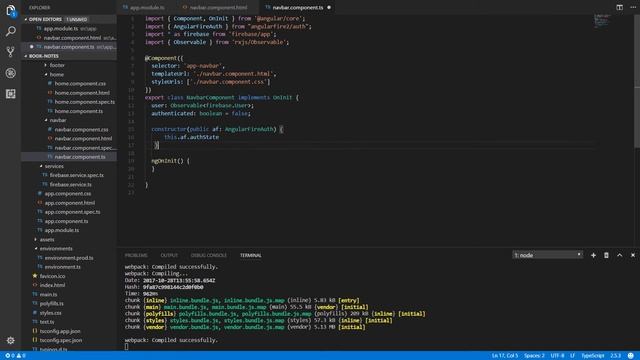Viewport: 640px width, 360px height.
Task: Collapse the environments folder
Action: [56, 249]
